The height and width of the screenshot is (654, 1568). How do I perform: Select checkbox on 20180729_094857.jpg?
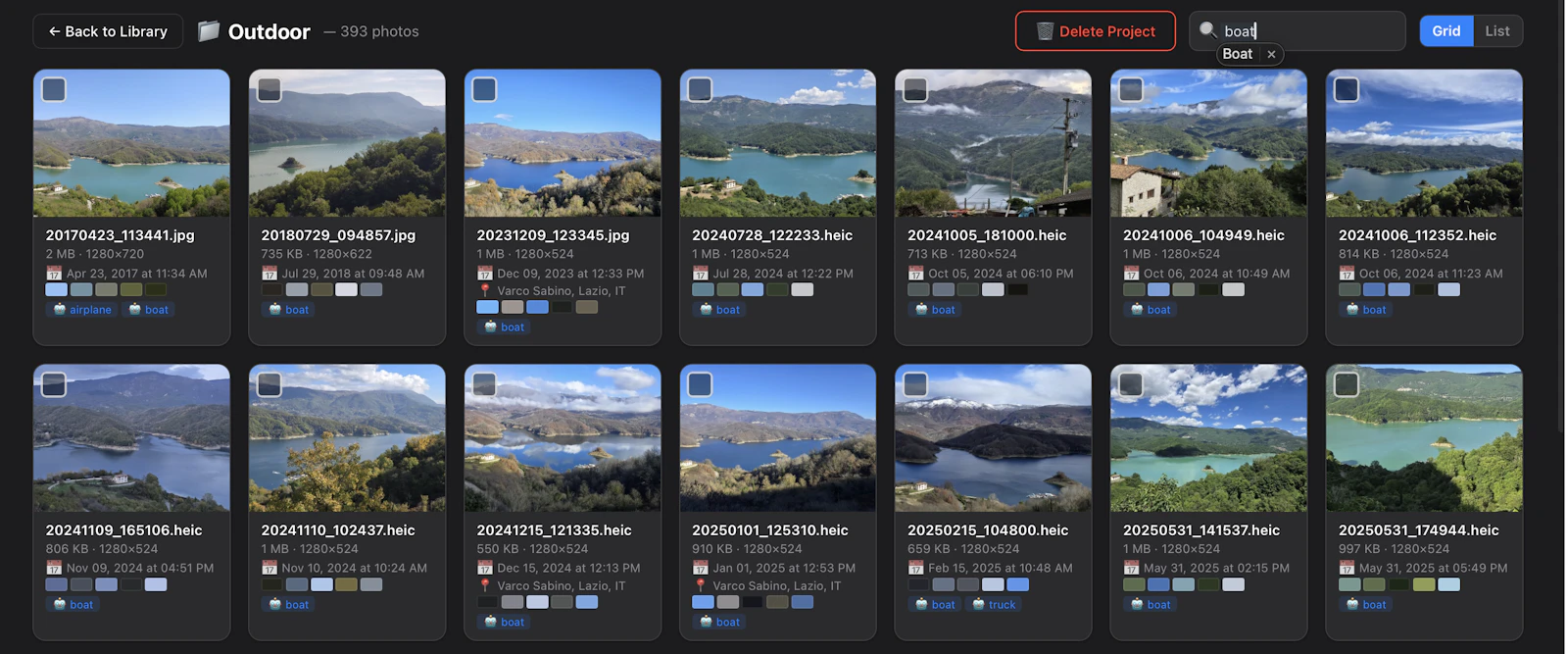point(269,90)
